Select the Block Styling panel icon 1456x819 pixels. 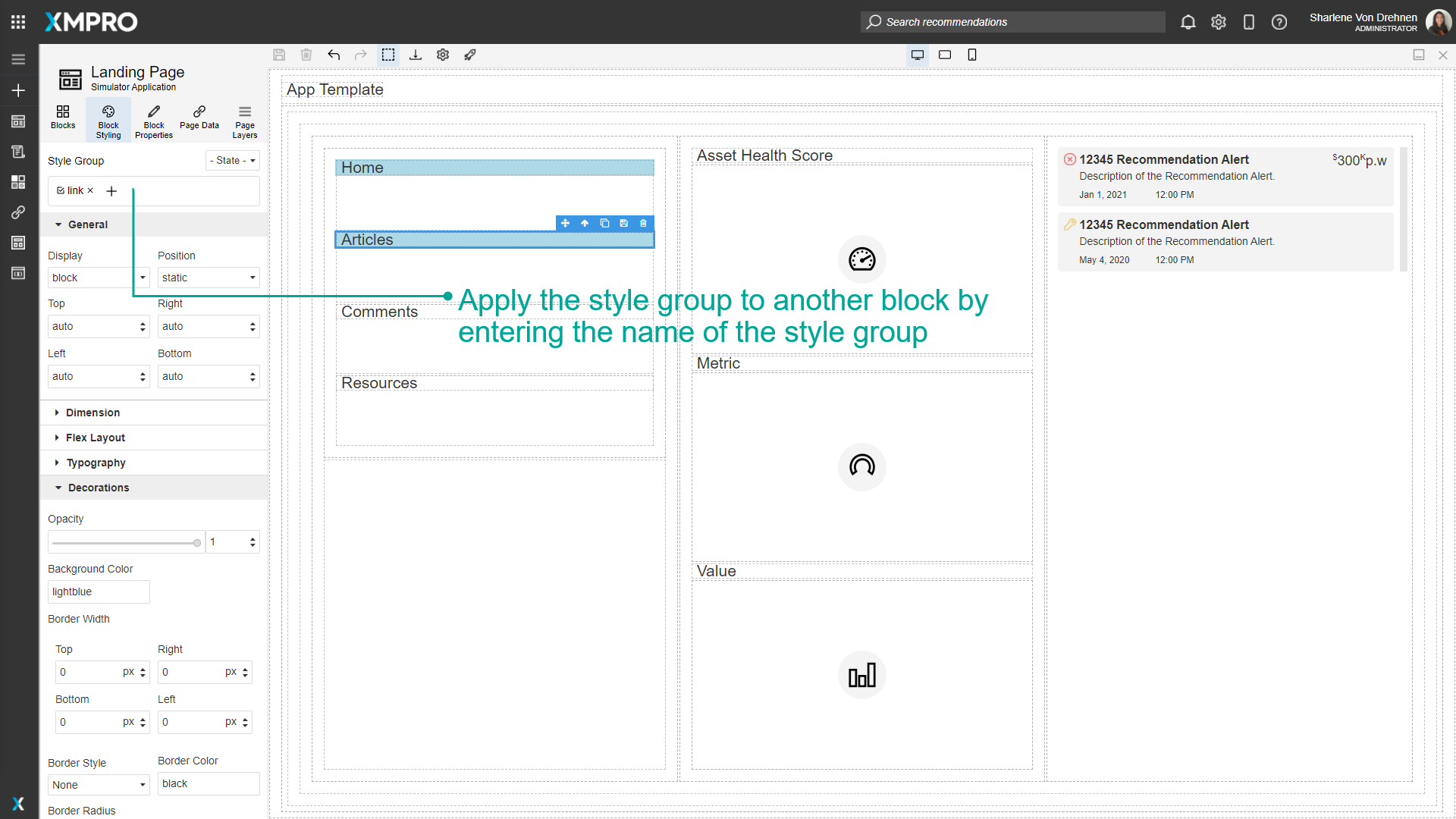tap(108, 120)
